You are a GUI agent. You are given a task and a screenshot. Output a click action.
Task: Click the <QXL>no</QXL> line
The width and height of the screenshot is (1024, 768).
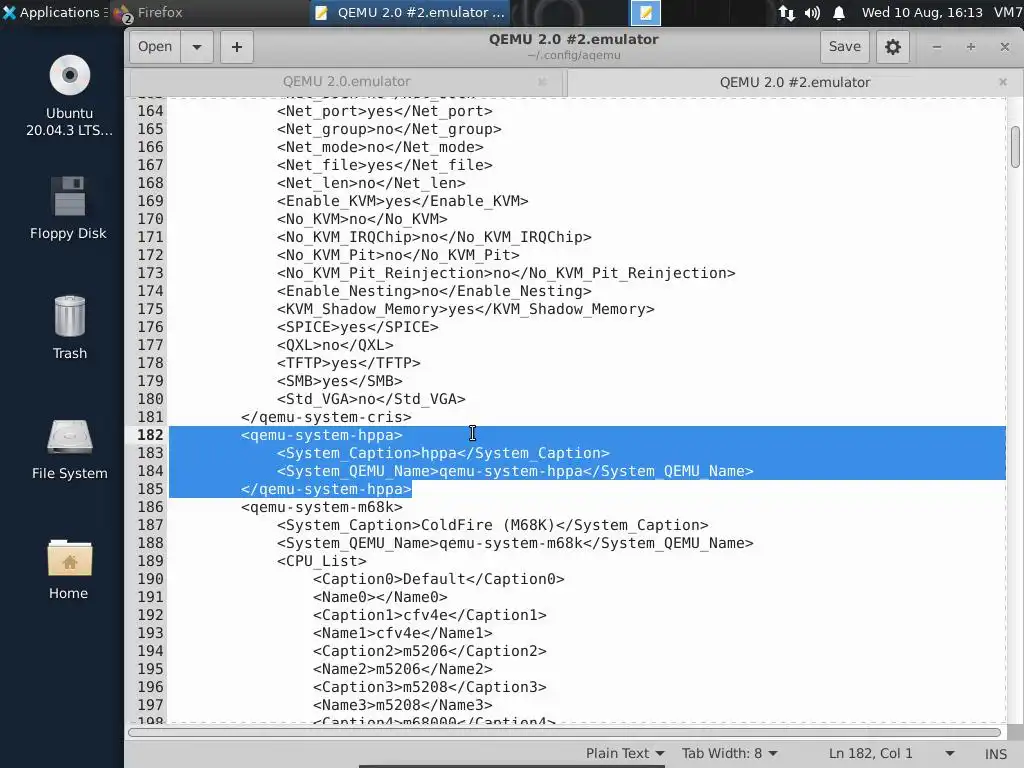coord(335,345)
